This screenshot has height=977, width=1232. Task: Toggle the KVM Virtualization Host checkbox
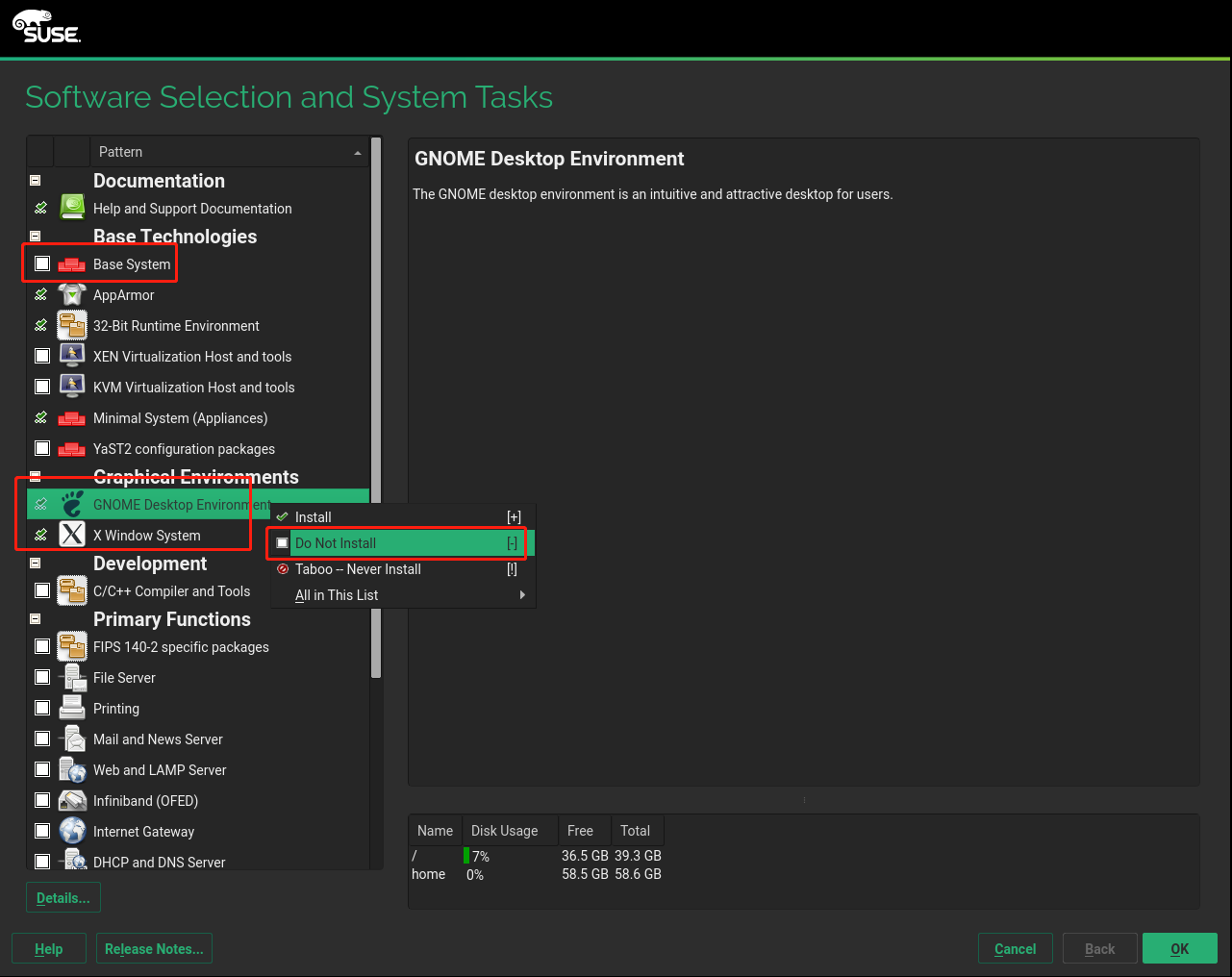pyautogui.click(x=42, y=387)
